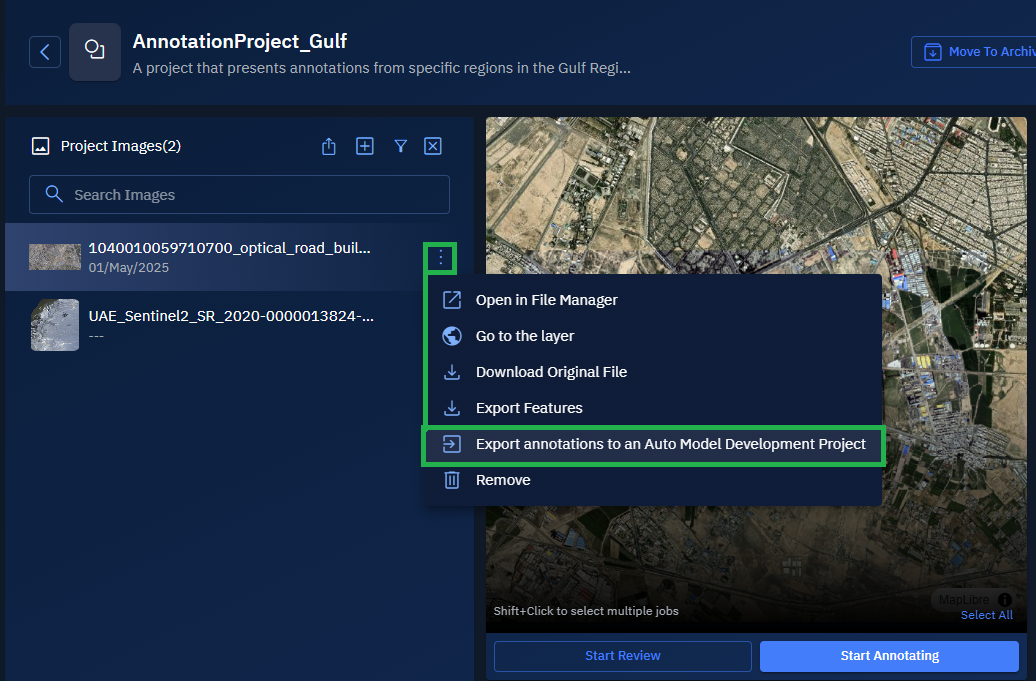Select Export Features menu entry

(x=529, y=408)
